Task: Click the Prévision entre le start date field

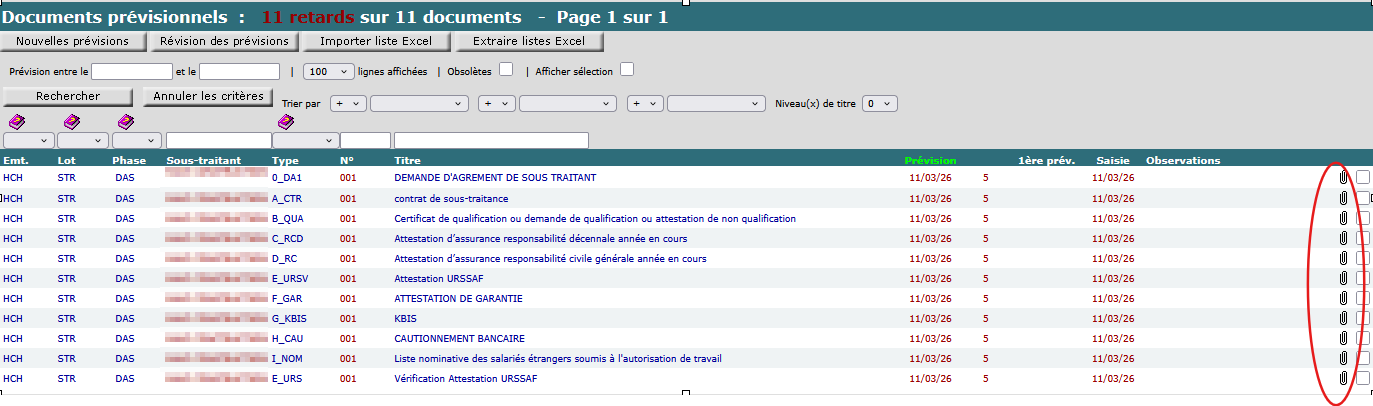Action: click(132, 72)
